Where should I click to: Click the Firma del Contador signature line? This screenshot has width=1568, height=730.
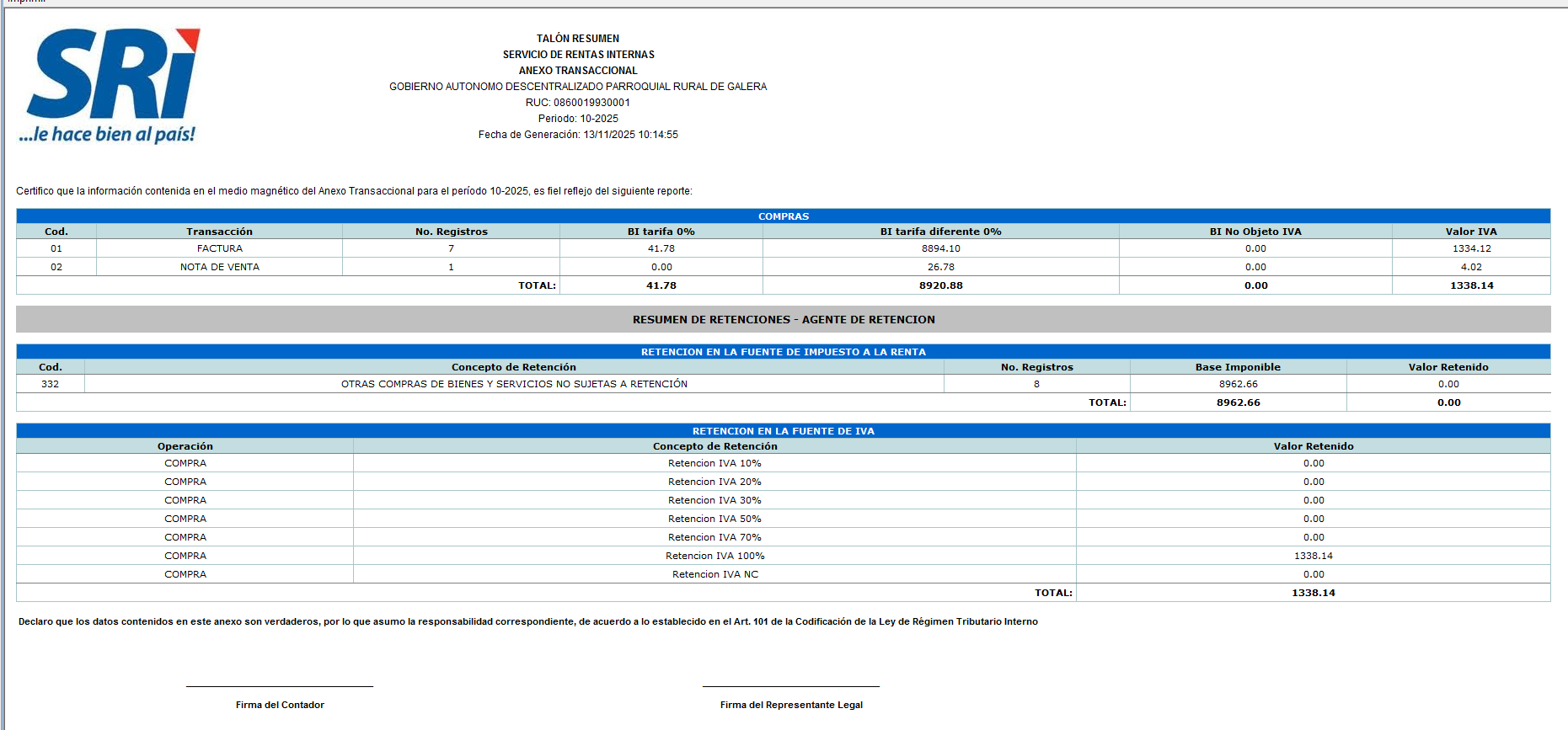(x=280, y=686)
